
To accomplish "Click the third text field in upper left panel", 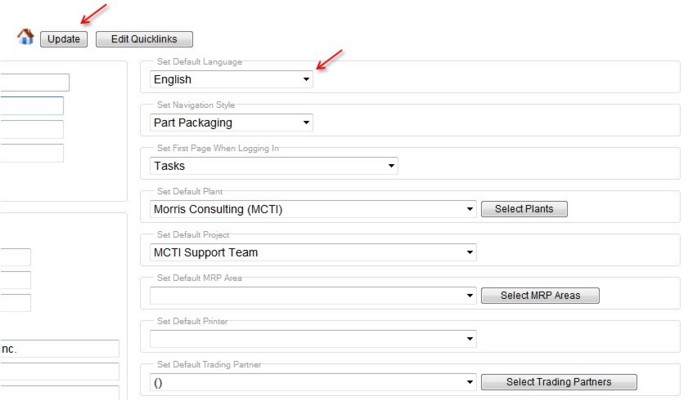I will pos(32,130).
